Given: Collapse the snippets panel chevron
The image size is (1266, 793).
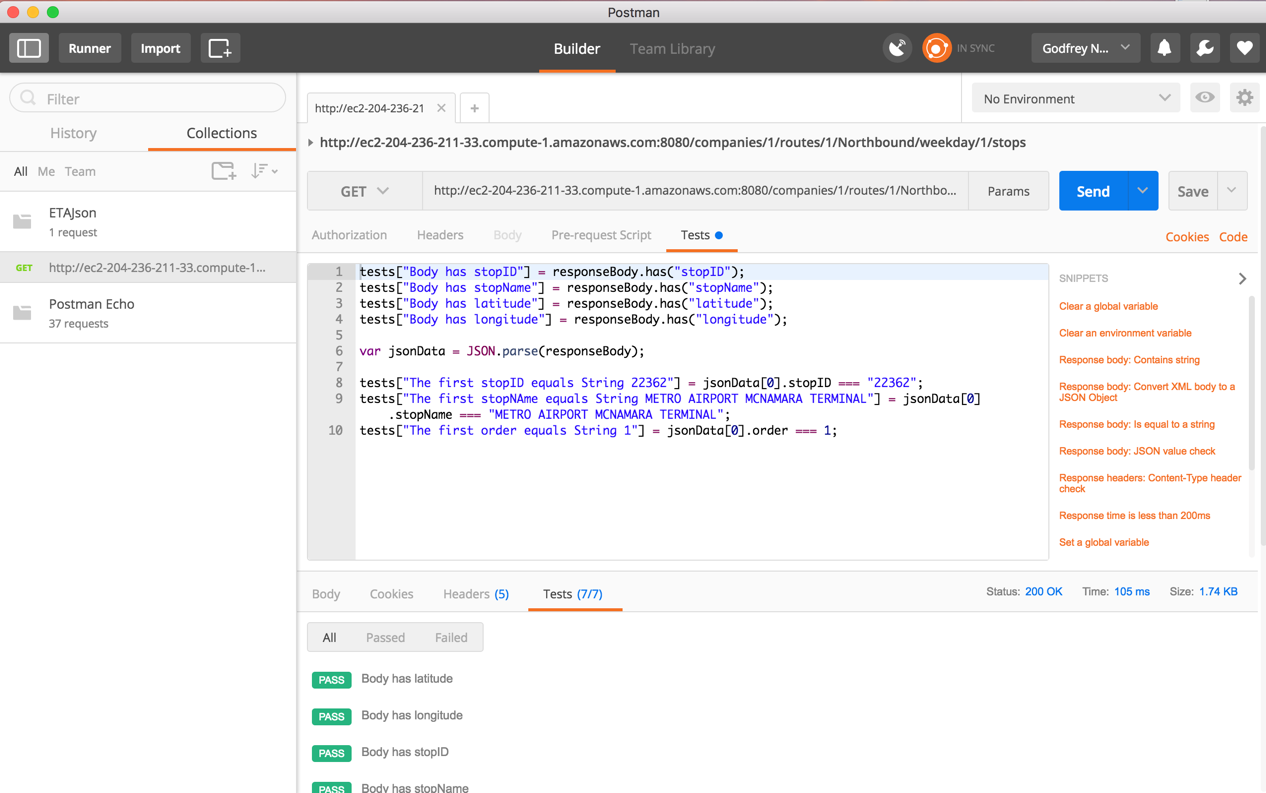Looking at the screenshot, I should (1242, 279).
